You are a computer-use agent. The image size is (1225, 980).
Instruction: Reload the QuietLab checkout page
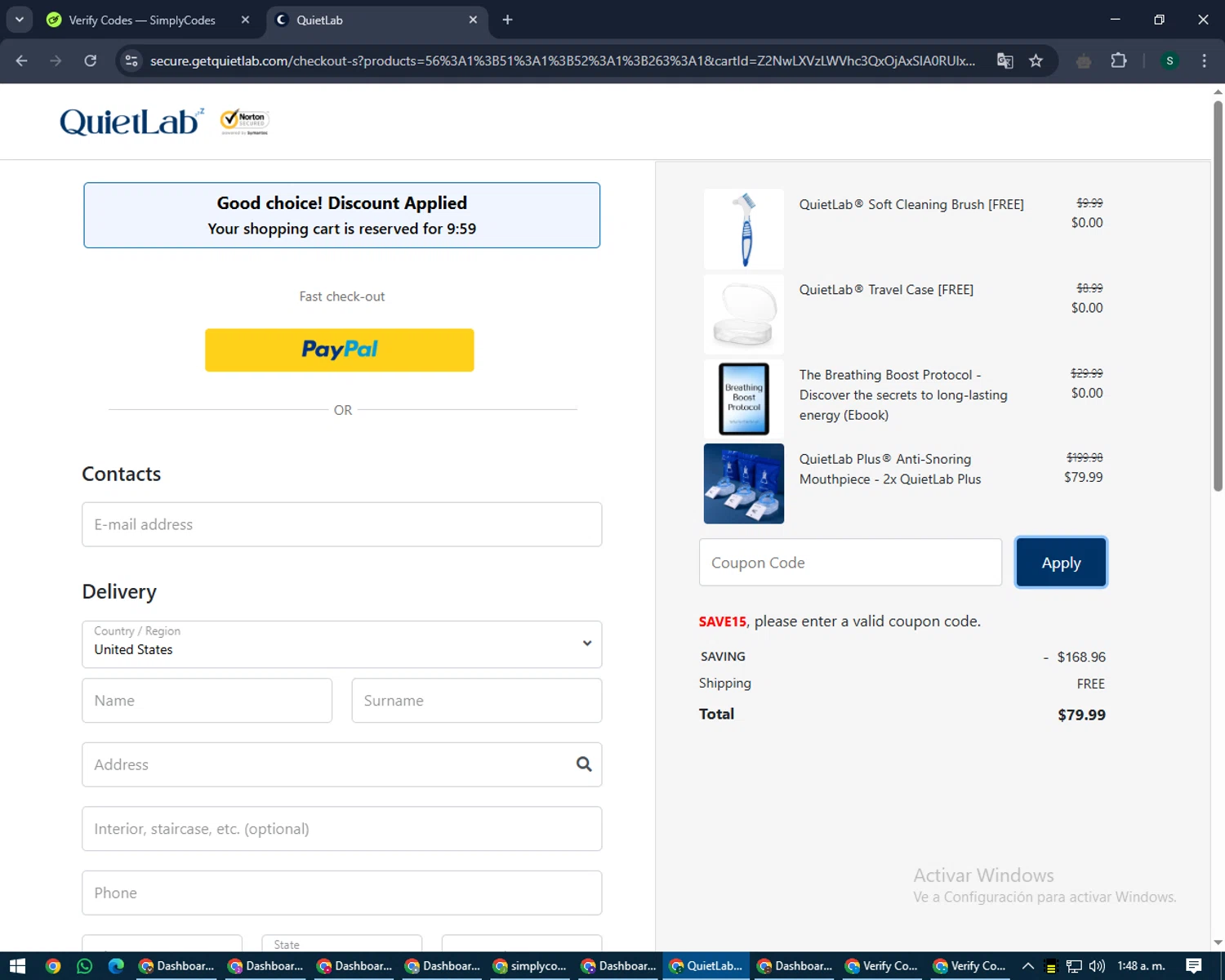point(90,60)
